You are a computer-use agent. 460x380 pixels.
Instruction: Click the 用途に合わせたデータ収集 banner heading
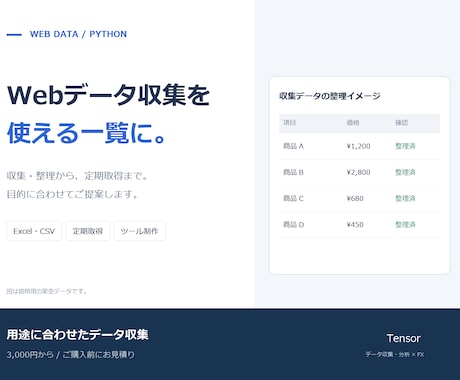pos(78,335)
